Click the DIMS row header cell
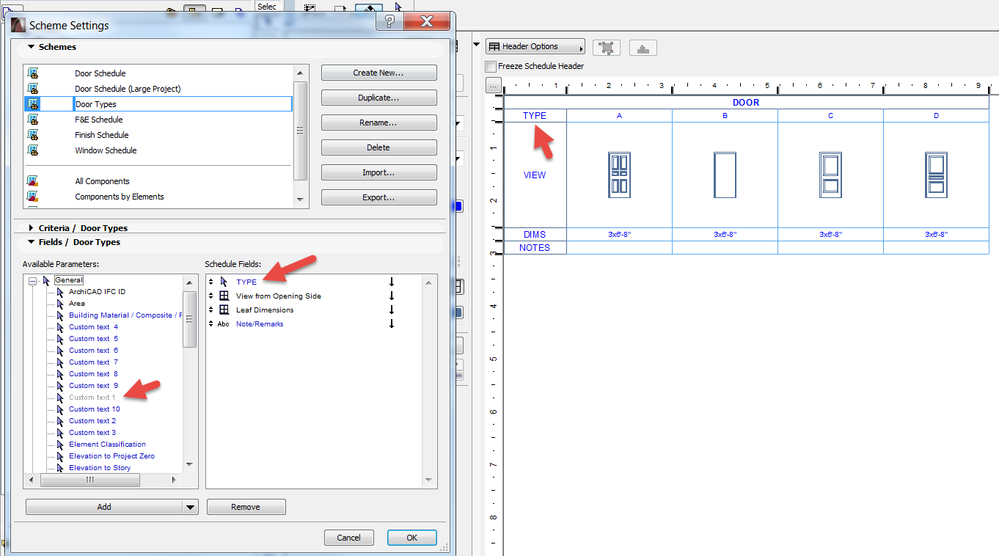Viewport: 999px width, 556px height. [x=535, y=234]
